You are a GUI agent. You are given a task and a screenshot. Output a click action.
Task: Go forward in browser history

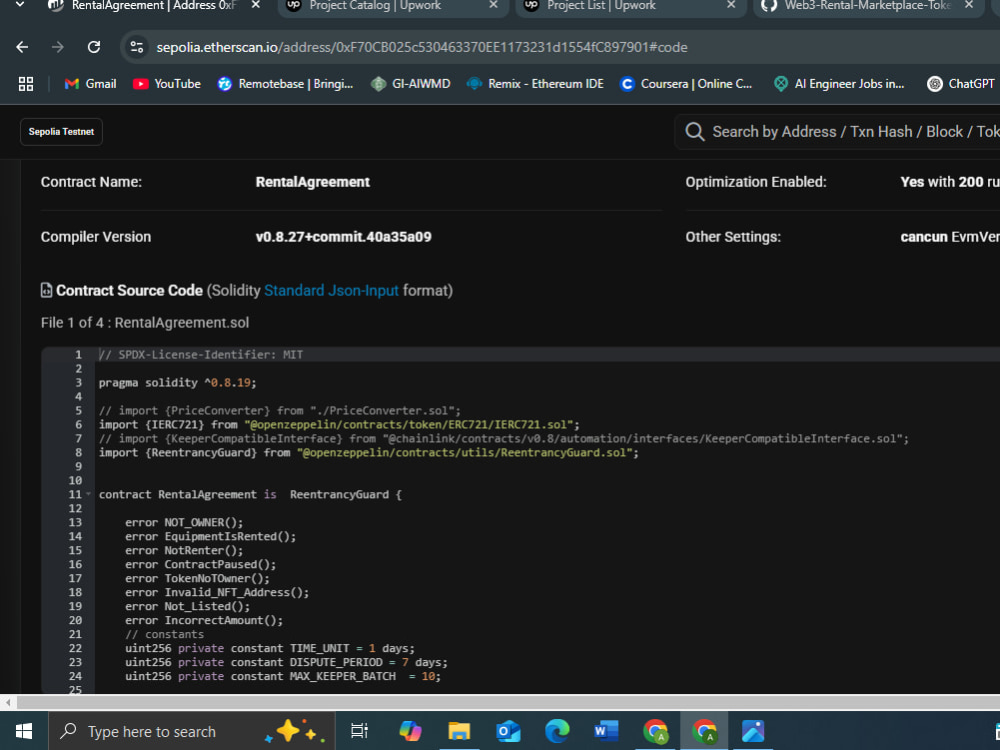pos(58,47)
